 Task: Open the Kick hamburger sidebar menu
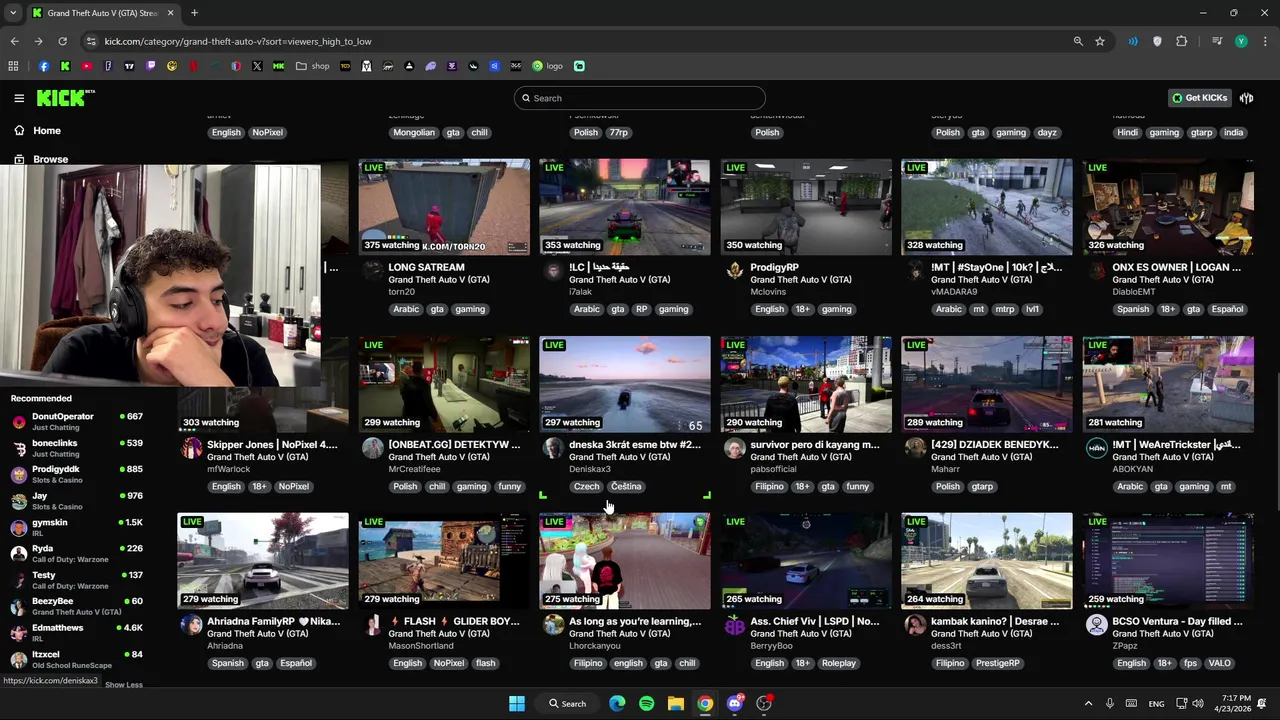19,98
